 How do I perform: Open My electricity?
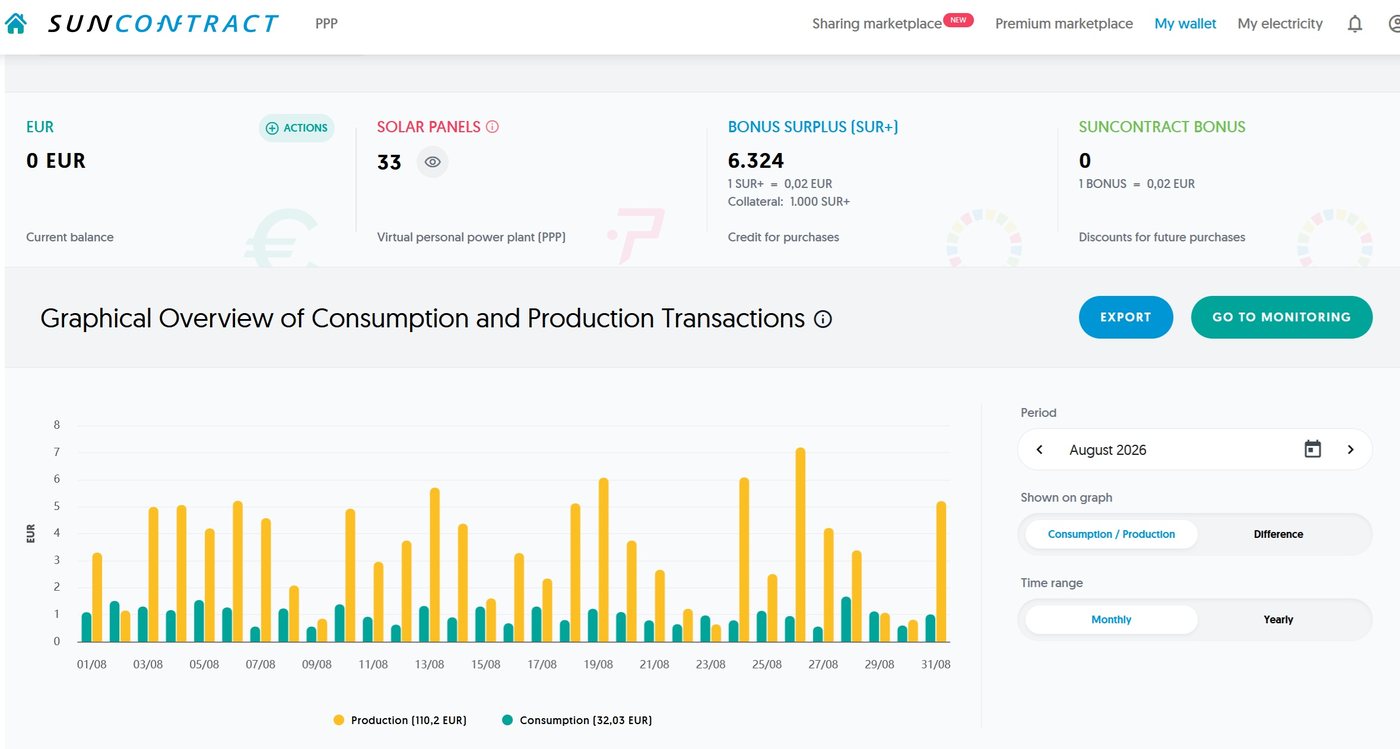1280,24
